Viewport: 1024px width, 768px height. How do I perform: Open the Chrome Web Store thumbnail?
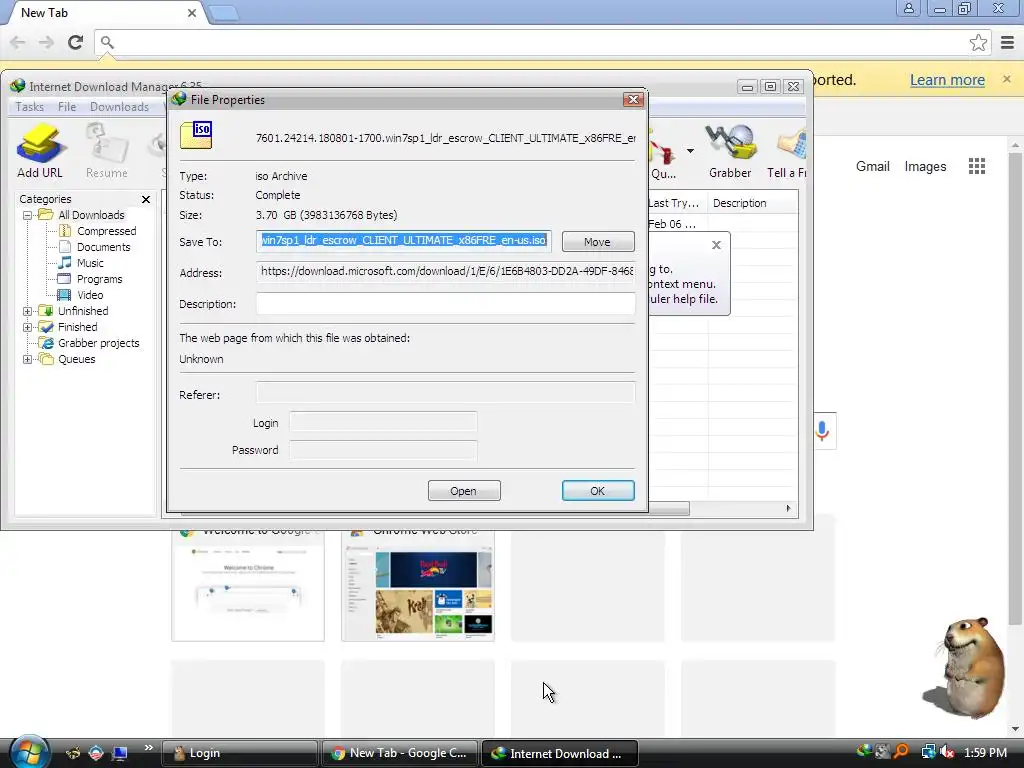click(x=418, y=586)
